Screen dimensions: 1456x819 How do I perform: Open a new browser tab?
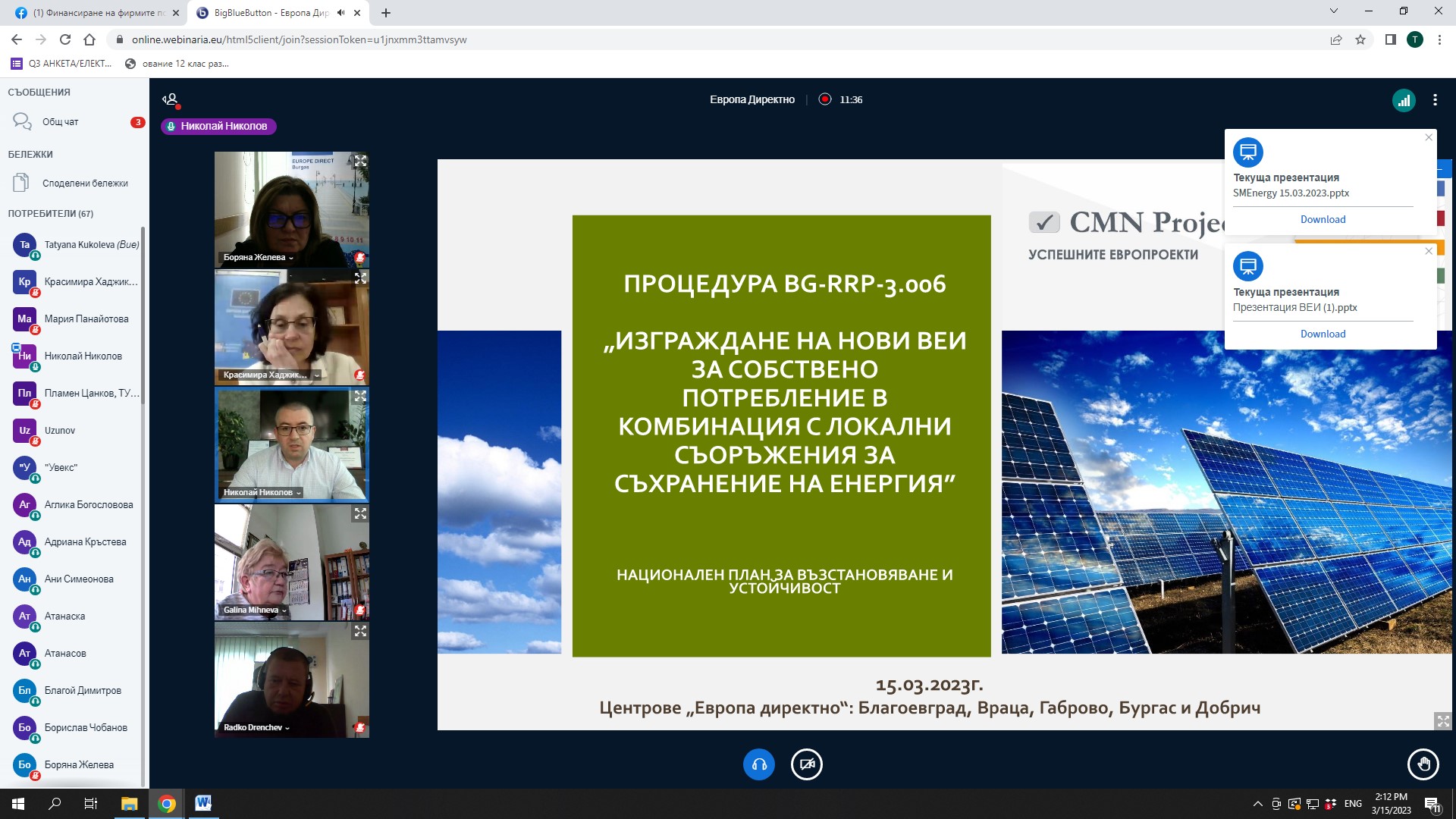(x=386, y=13)
